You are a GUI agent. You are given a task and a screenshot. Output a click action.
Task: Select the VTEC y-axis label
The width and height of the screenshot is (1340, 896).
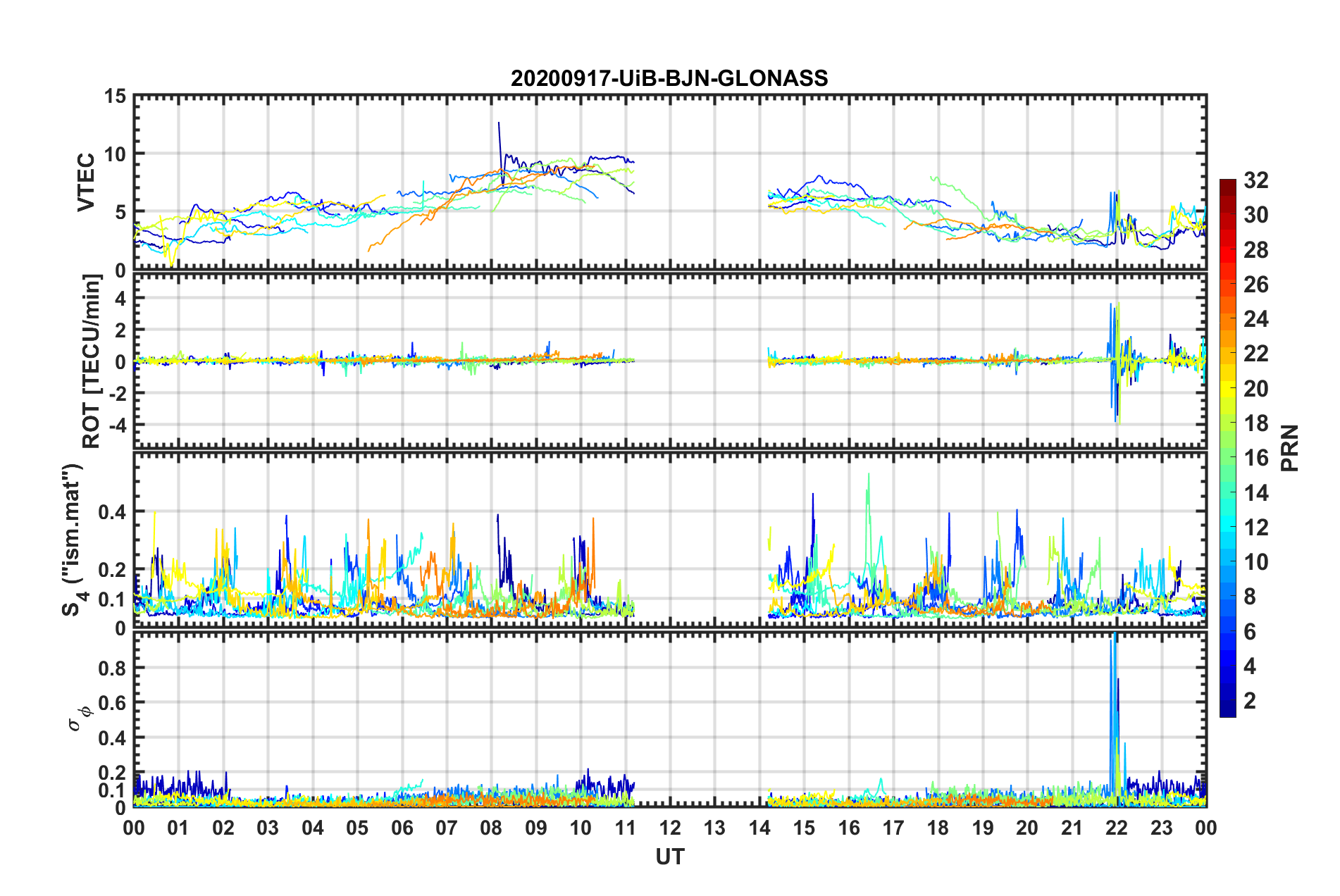pyautogui.click(x=86, y=182)
